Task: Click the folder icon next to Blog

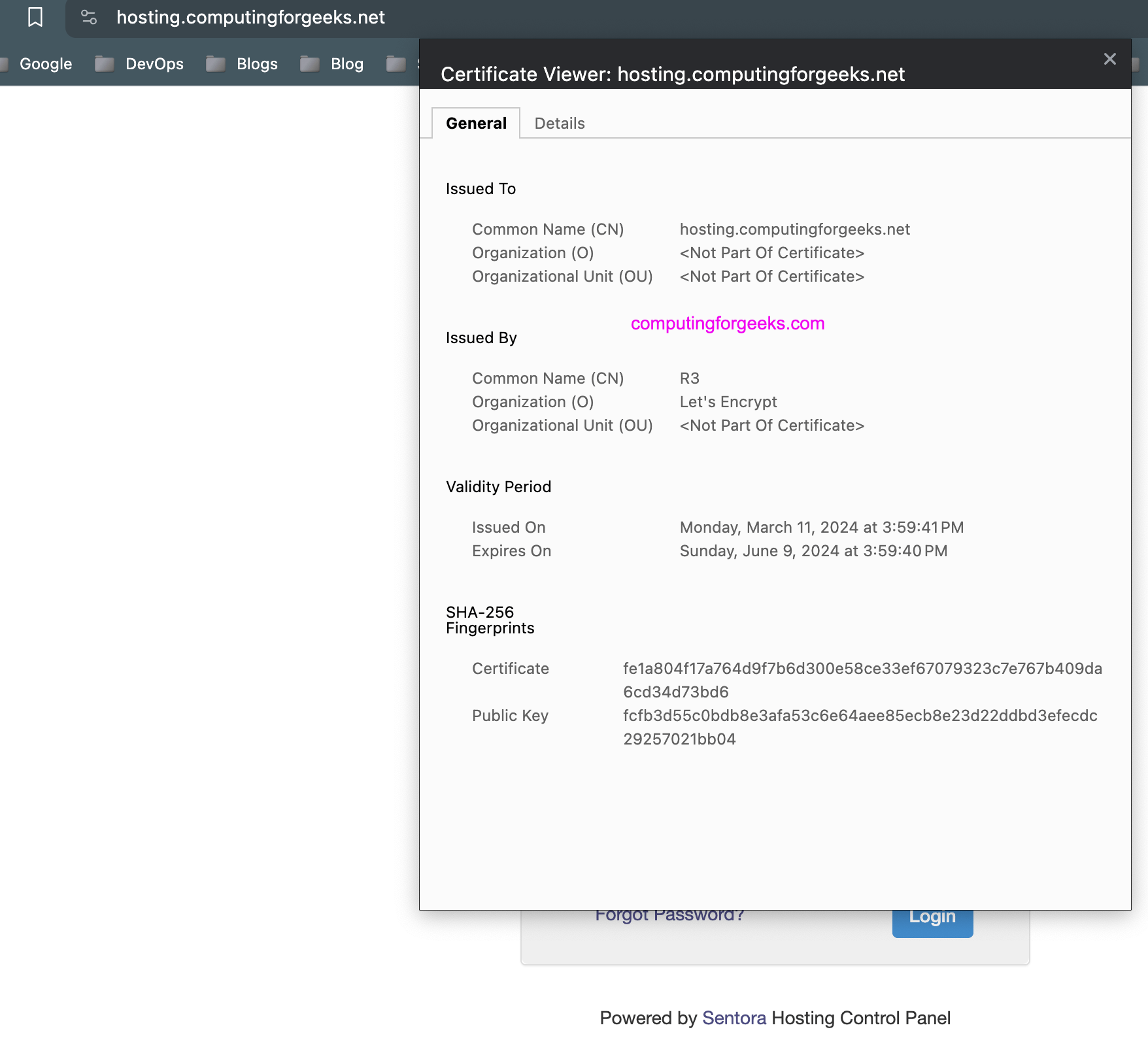Action: click(x=309, y=63)
